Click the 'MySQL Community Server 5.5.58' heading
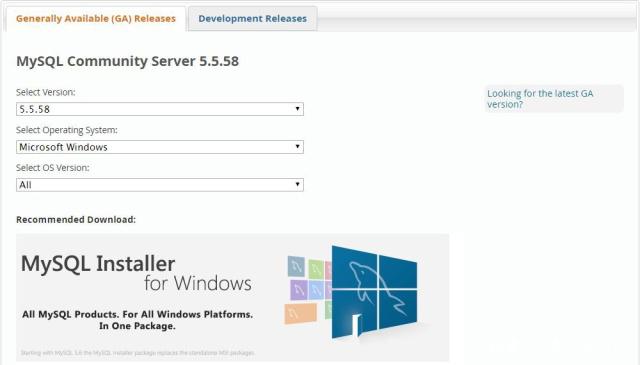The height and width of the screenshot is (365, 640). 127,61
